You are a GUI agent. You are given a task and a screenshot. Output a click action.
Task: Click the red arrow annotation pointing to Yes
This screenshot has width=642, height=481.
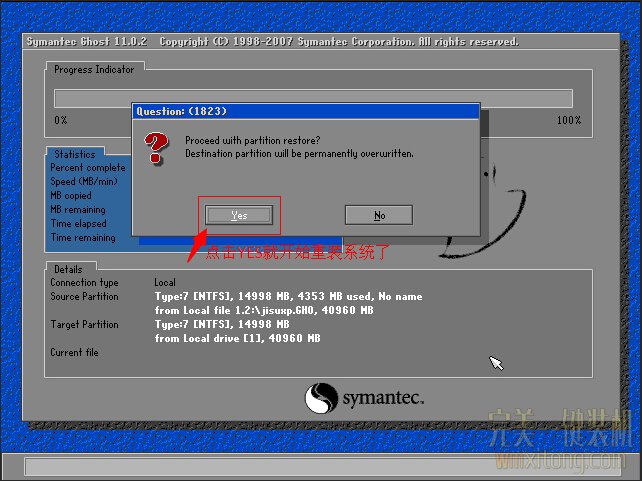coord(198,243)
